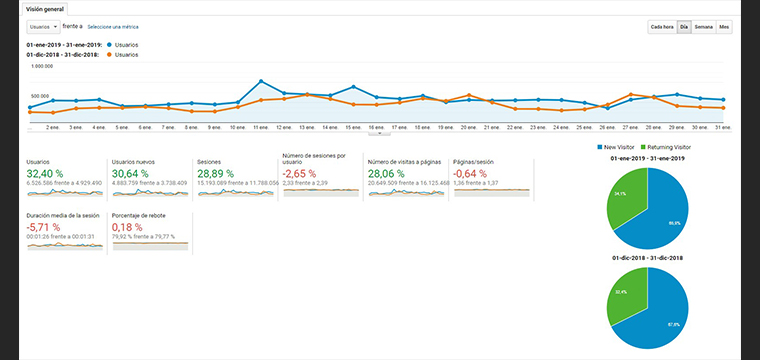This screenshot has height=360, width=760.
Task: Click the blue New Visitor legend swatch
Action: (x=599, y=147)
